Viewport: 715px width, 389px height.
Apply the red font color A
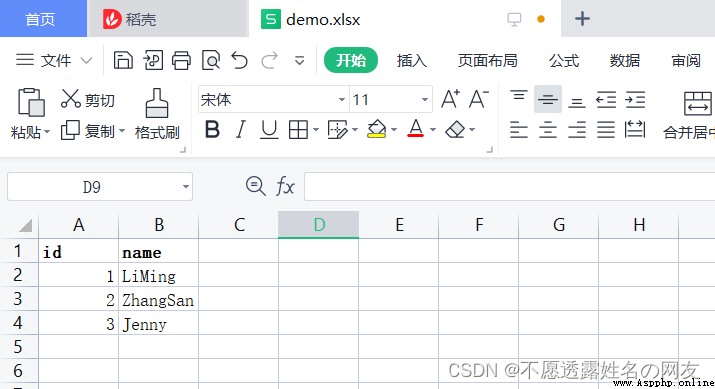click(x=415, y=129)
